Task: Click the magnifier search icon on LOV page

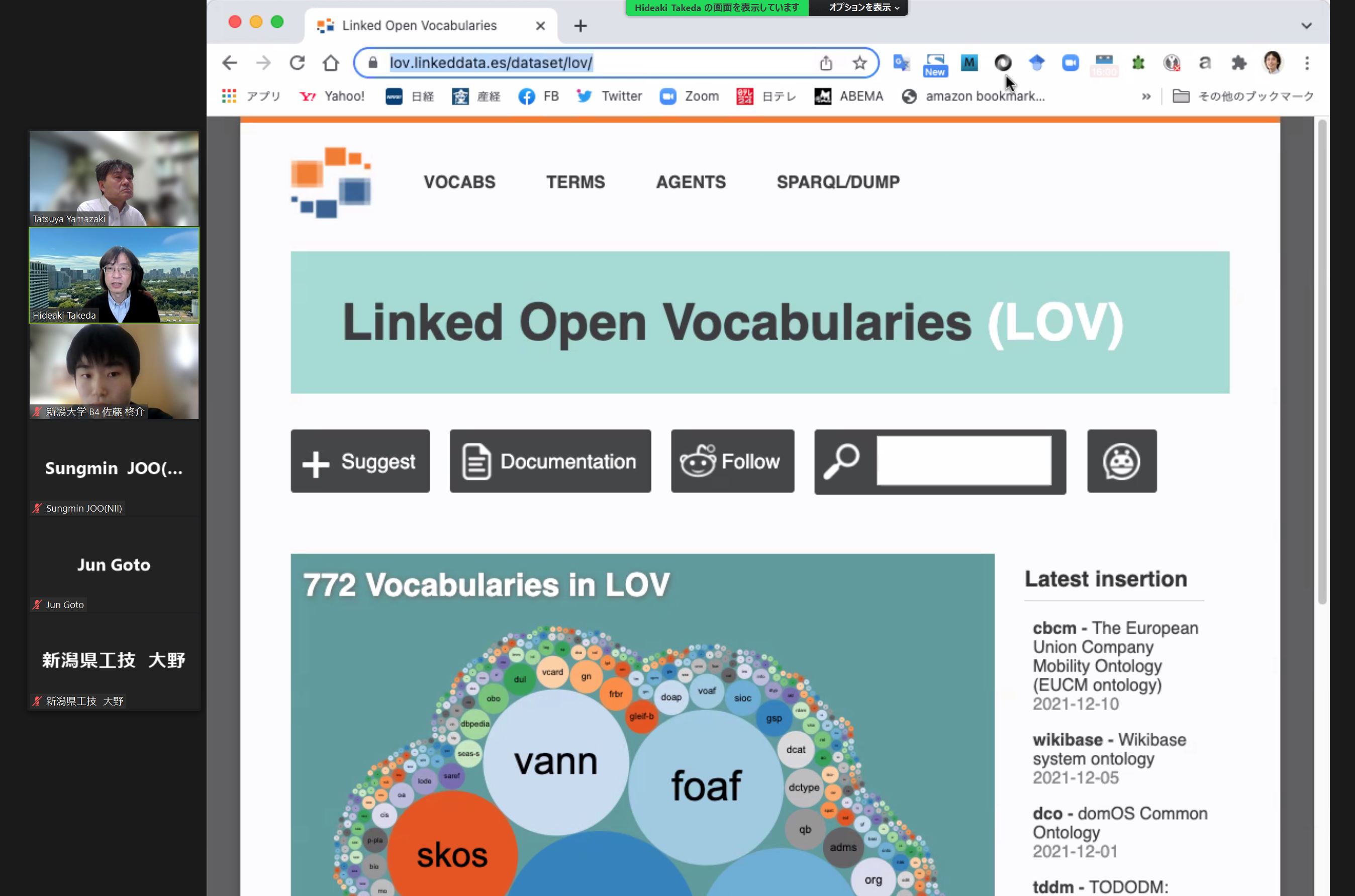Action: [841, 461]
